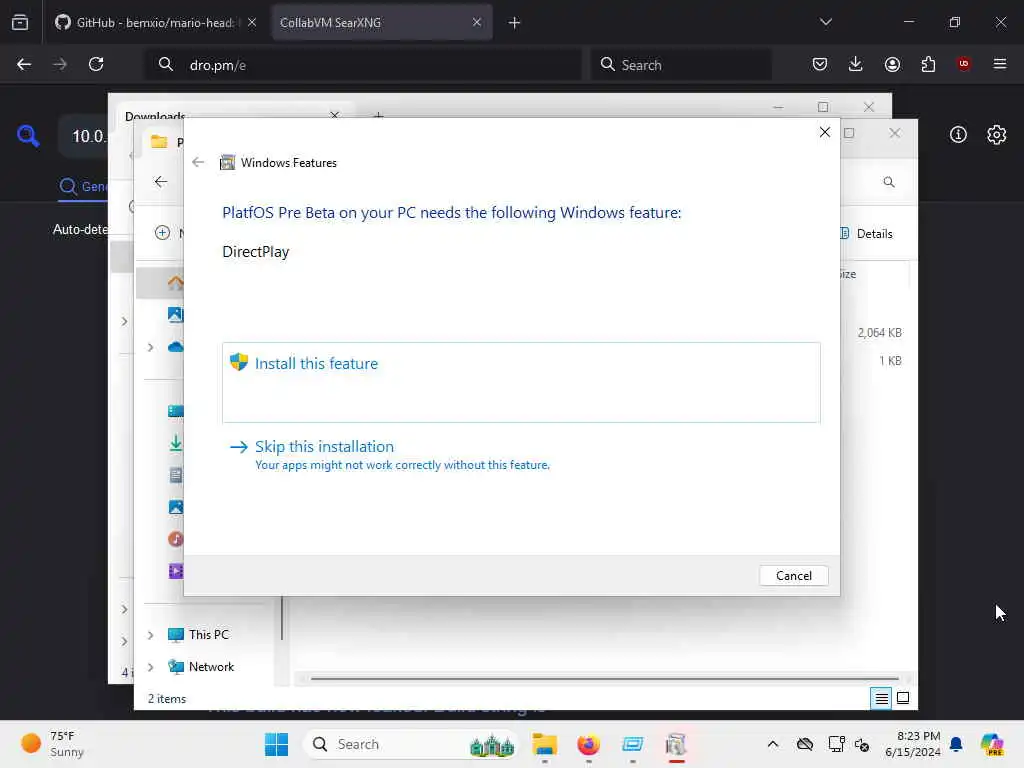The image size is (1024, 768).
Task: Open SearXNG preferences gear icon
Action: [x=997, y=135]
